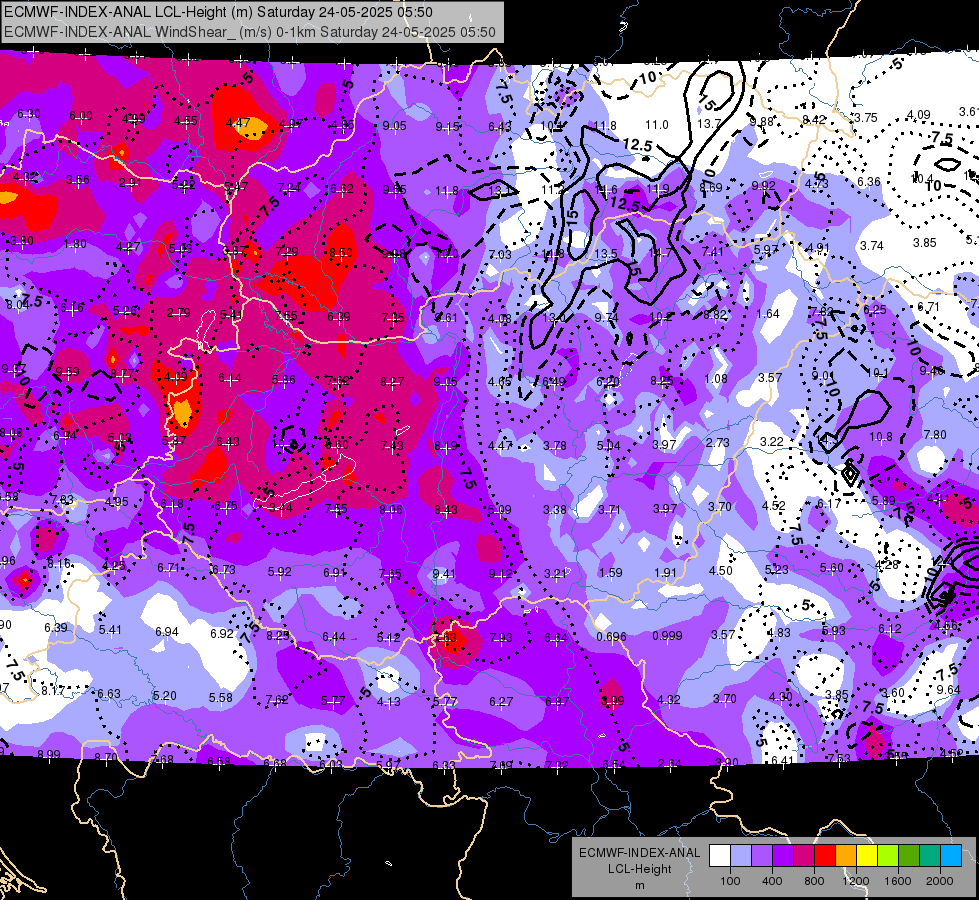
Task: Click the grid value 3.75
Action: [x=866, y=117]
